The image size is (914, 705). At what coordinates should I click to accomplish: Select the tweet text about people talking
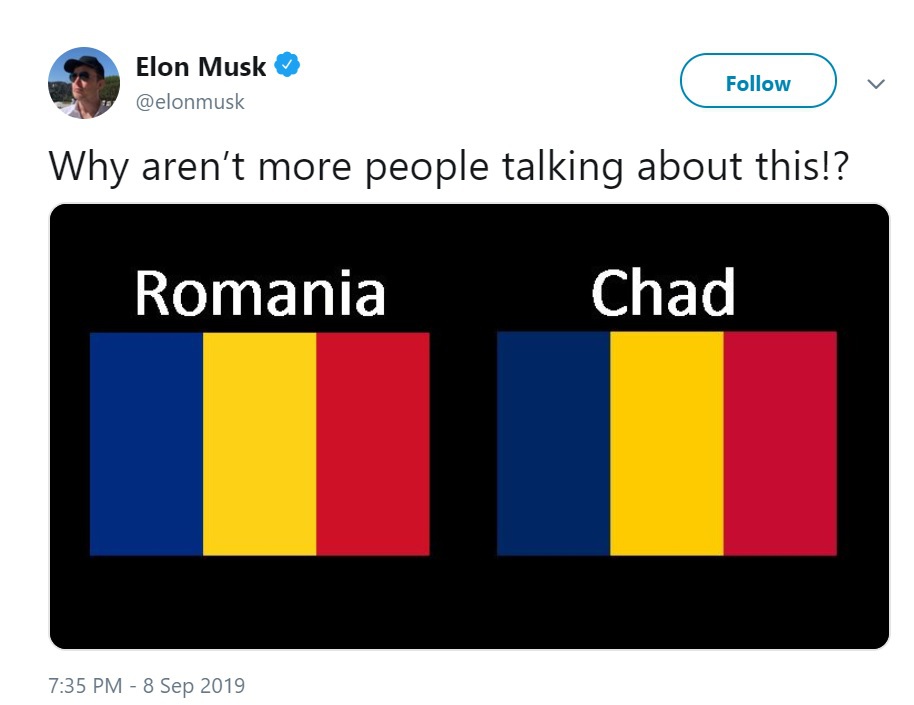pos(449,165)
